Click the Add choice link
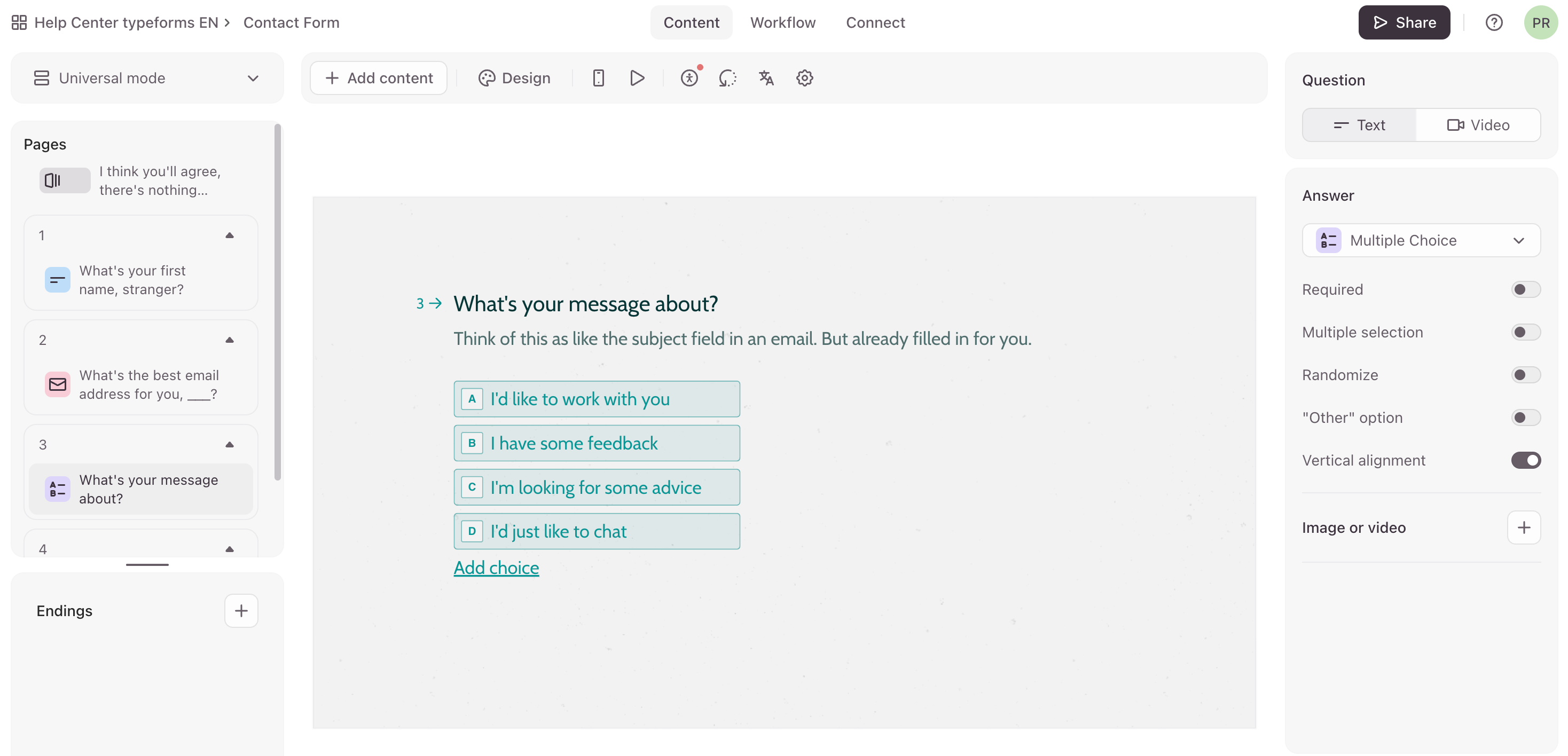 [x=496, y=568]
